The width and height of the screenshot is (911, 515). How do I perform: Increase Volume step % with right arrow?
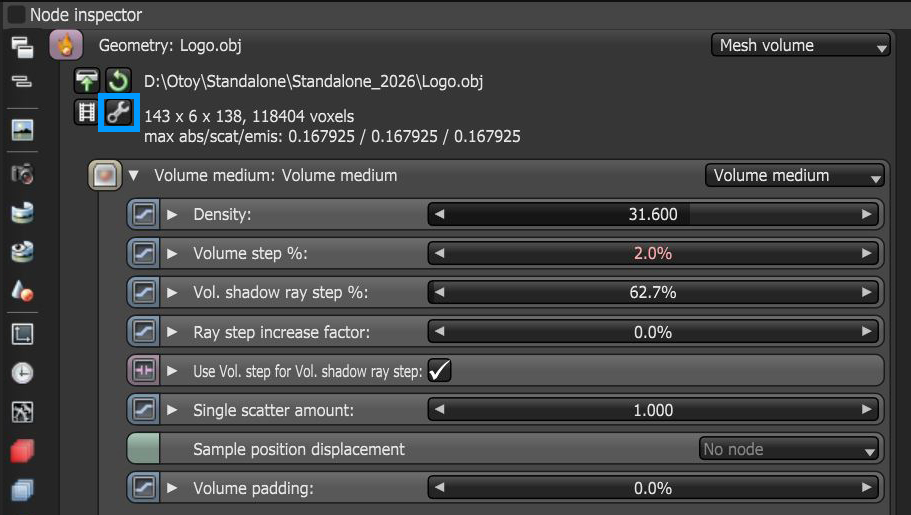pyautogui.click(x=867, y=254)
